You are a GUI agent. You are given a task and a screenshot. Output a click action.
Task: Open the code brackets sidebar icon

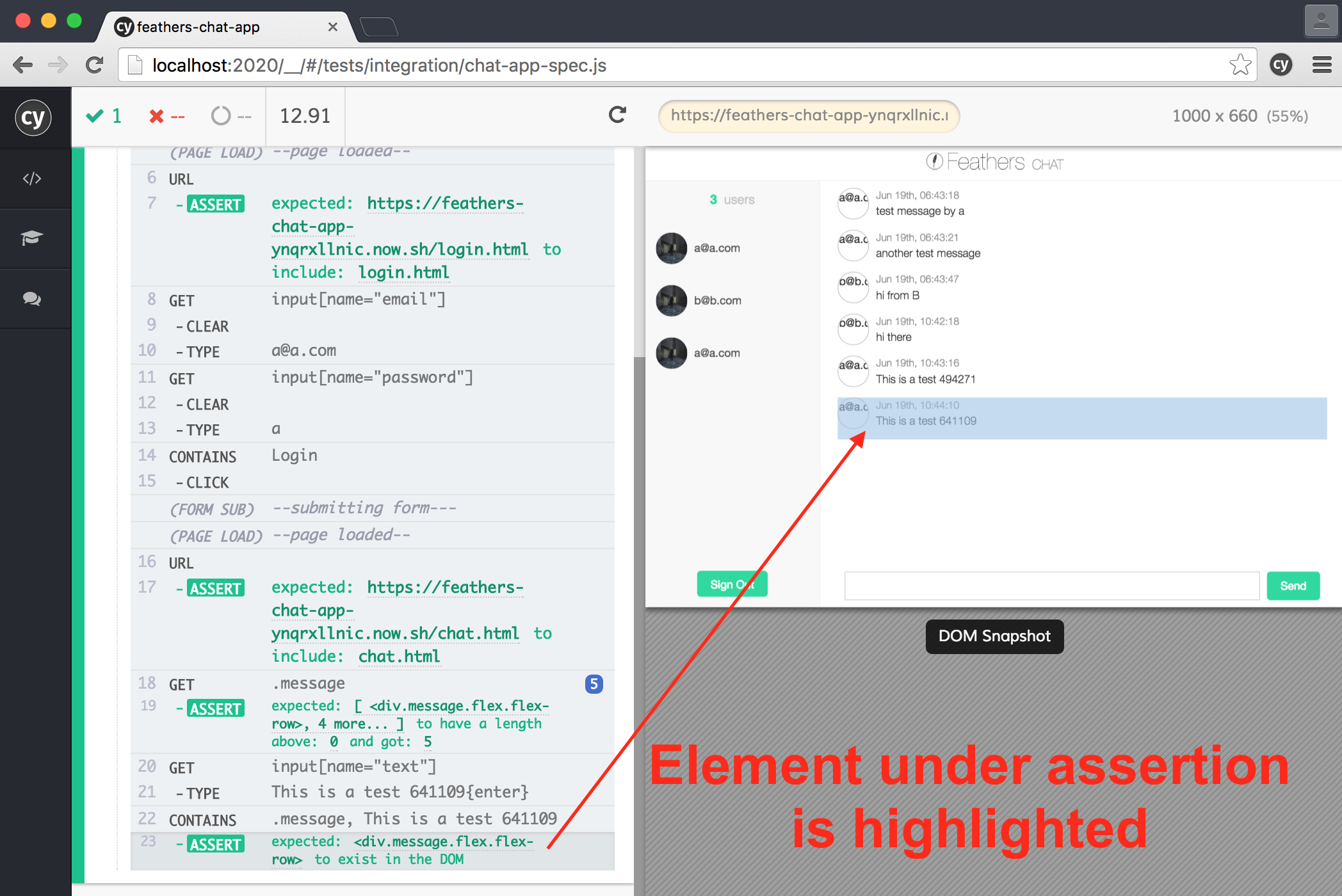pyautogui.click(x=32, y=179)
